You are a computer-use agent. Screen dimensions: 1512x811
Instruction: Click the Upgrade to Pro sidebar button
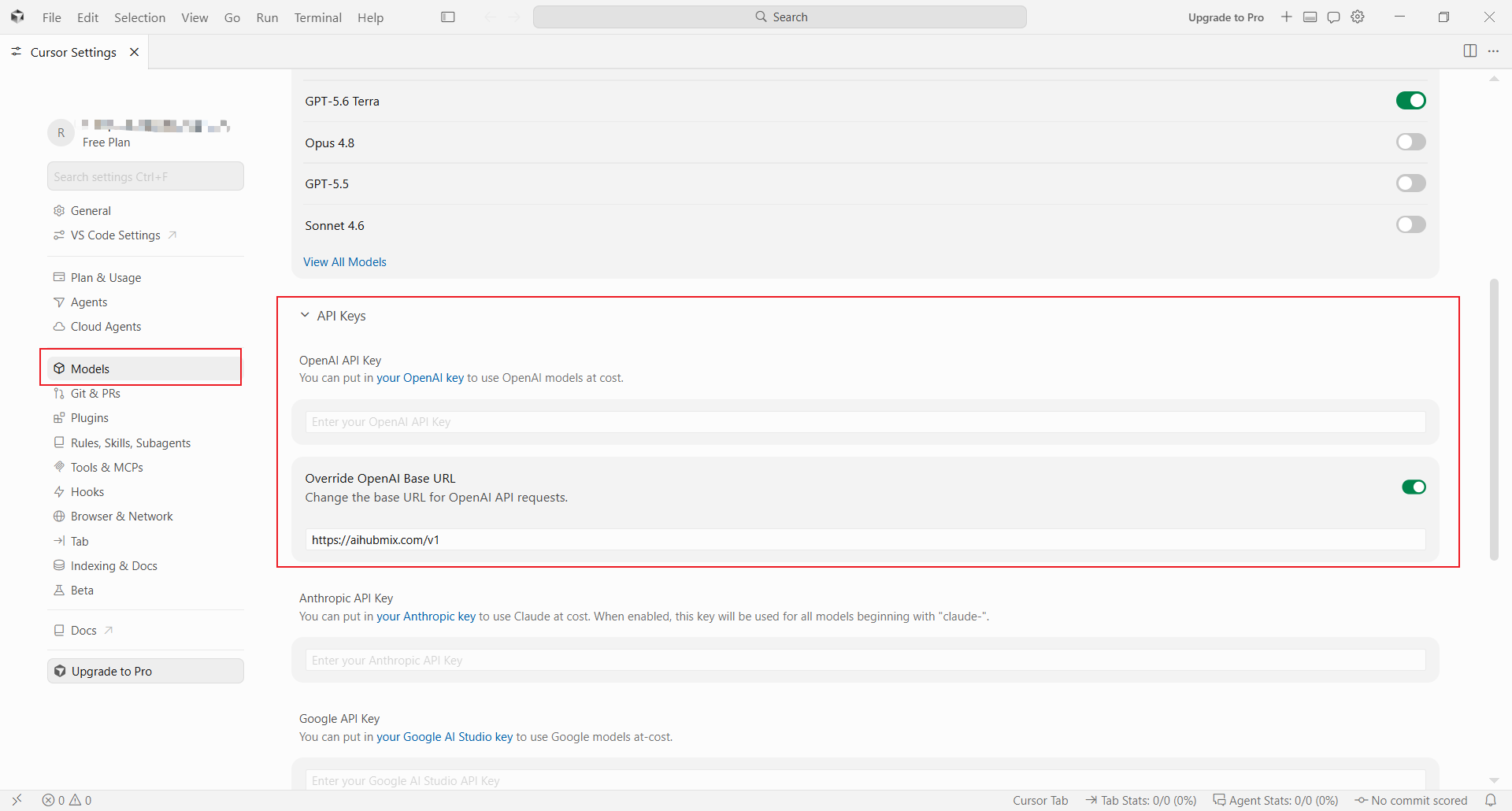tap(146, 671)
